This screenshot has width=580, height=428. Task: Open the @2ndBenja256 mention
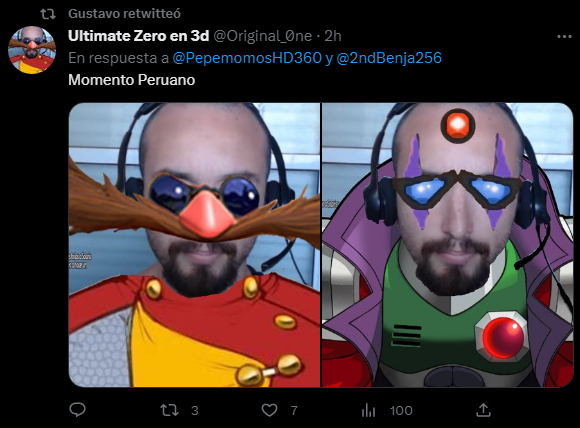click(x=389, y=58)
